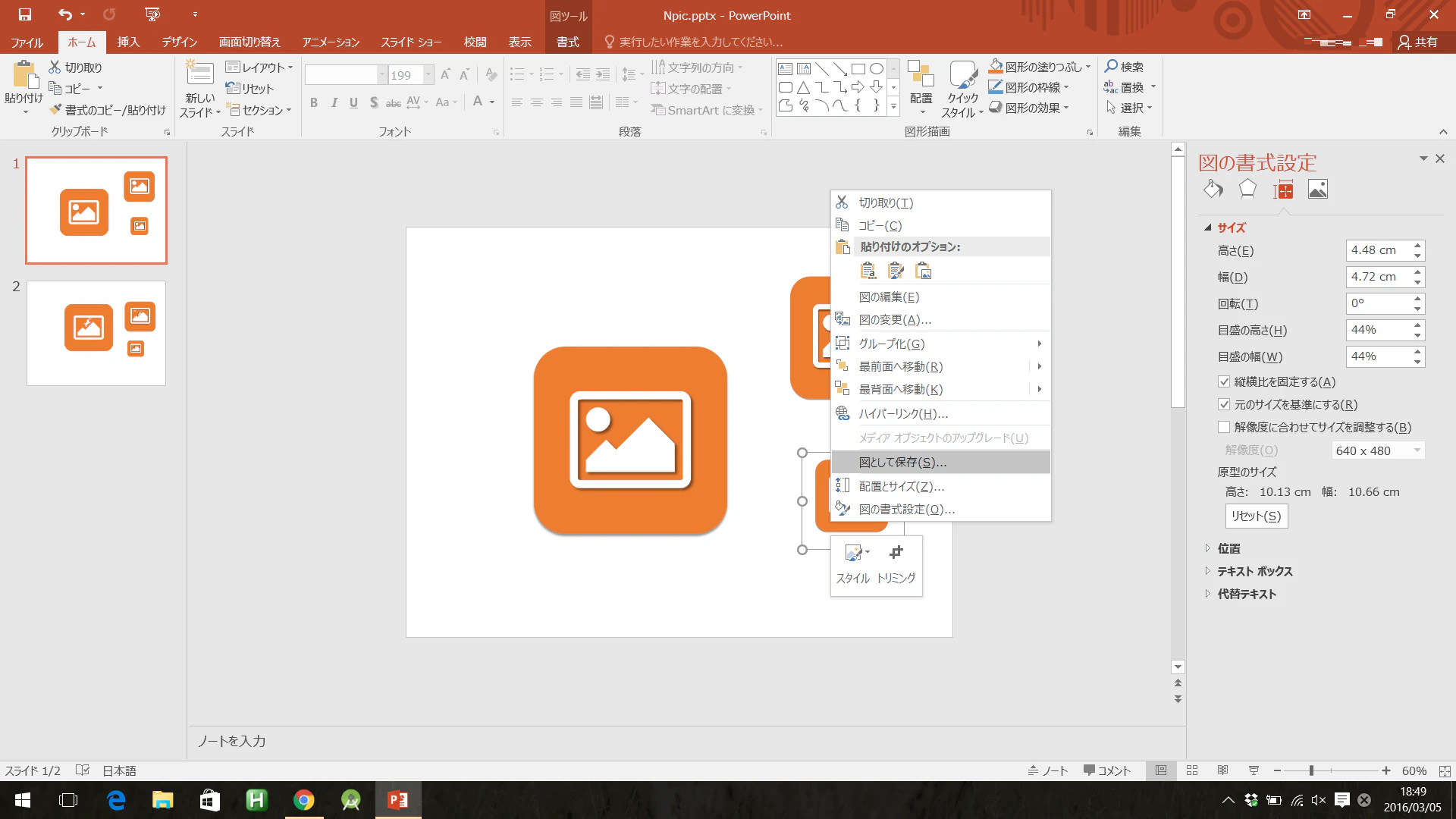Open the Picture icon tab in format pane
Image resolution: width=1456 pixels, height=819 pixels.
pos(1318,190)
